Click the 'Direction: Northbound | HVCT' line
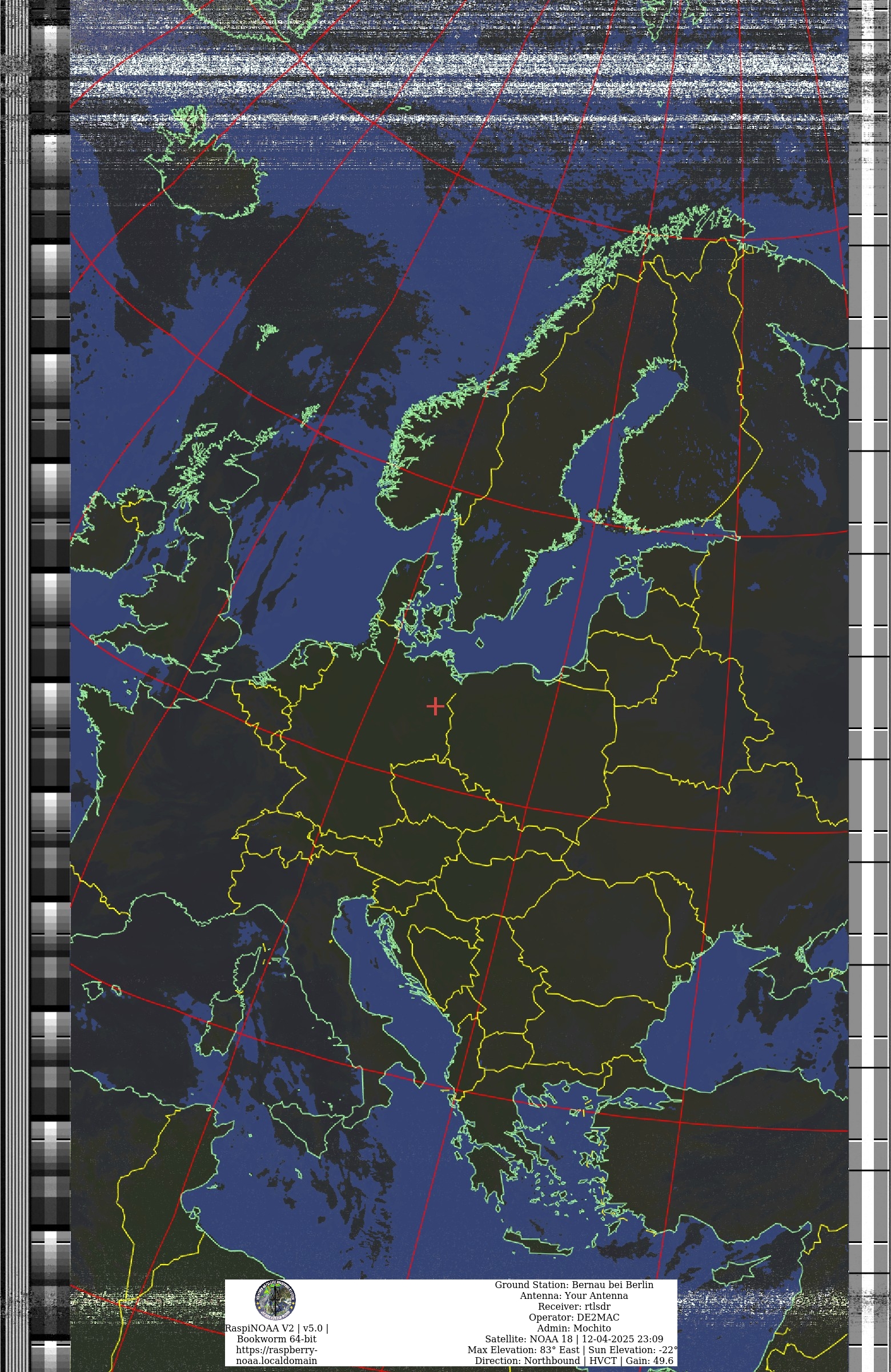 tap(574, 1361)
